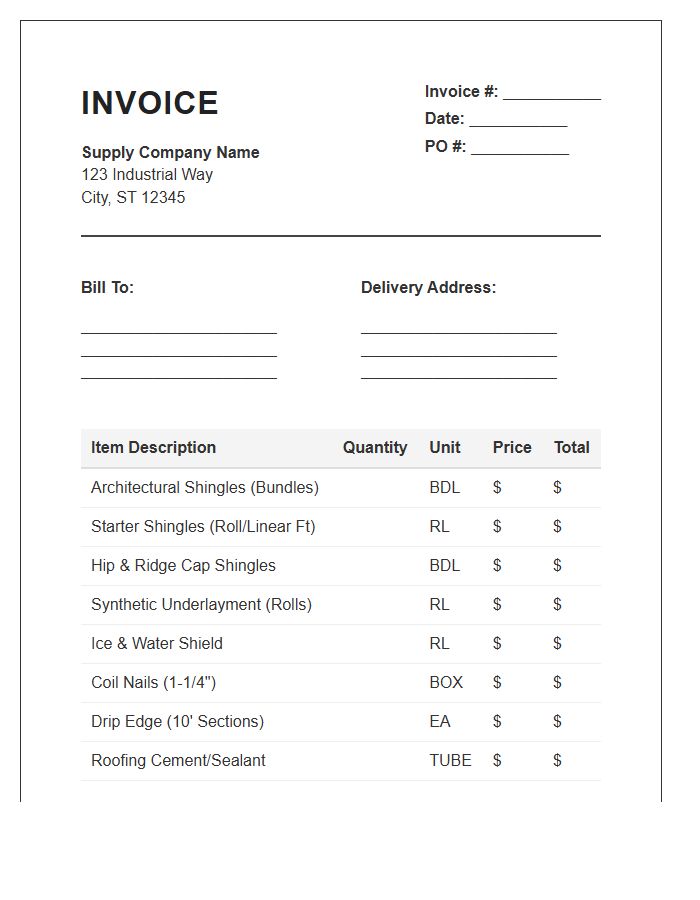Viewport: 700px width, 900px height.
Task: Select the Supply Company Name text
Action: [x=170, y=153]
